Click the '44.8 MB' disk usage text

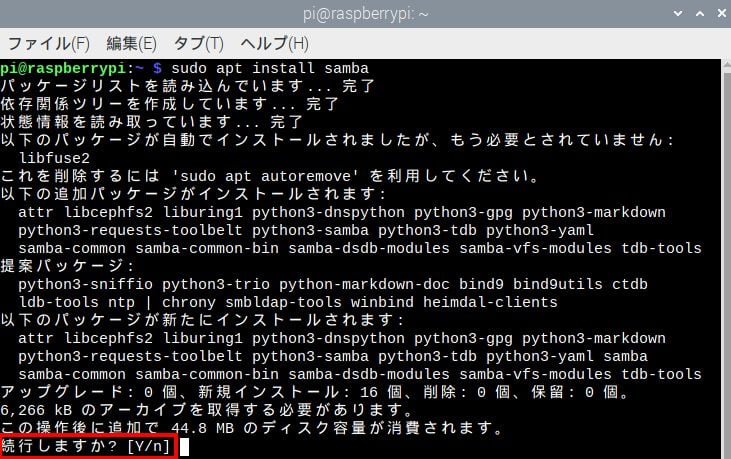click(202, 428)
